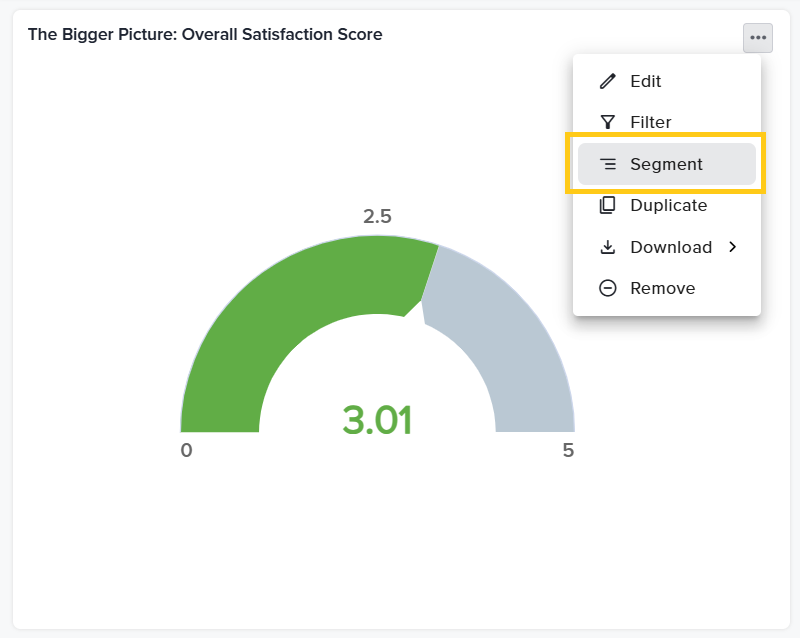This screenshot has width=800, height=638.
Task: Click the three-dot widget options button
Action: pos(758,38)
